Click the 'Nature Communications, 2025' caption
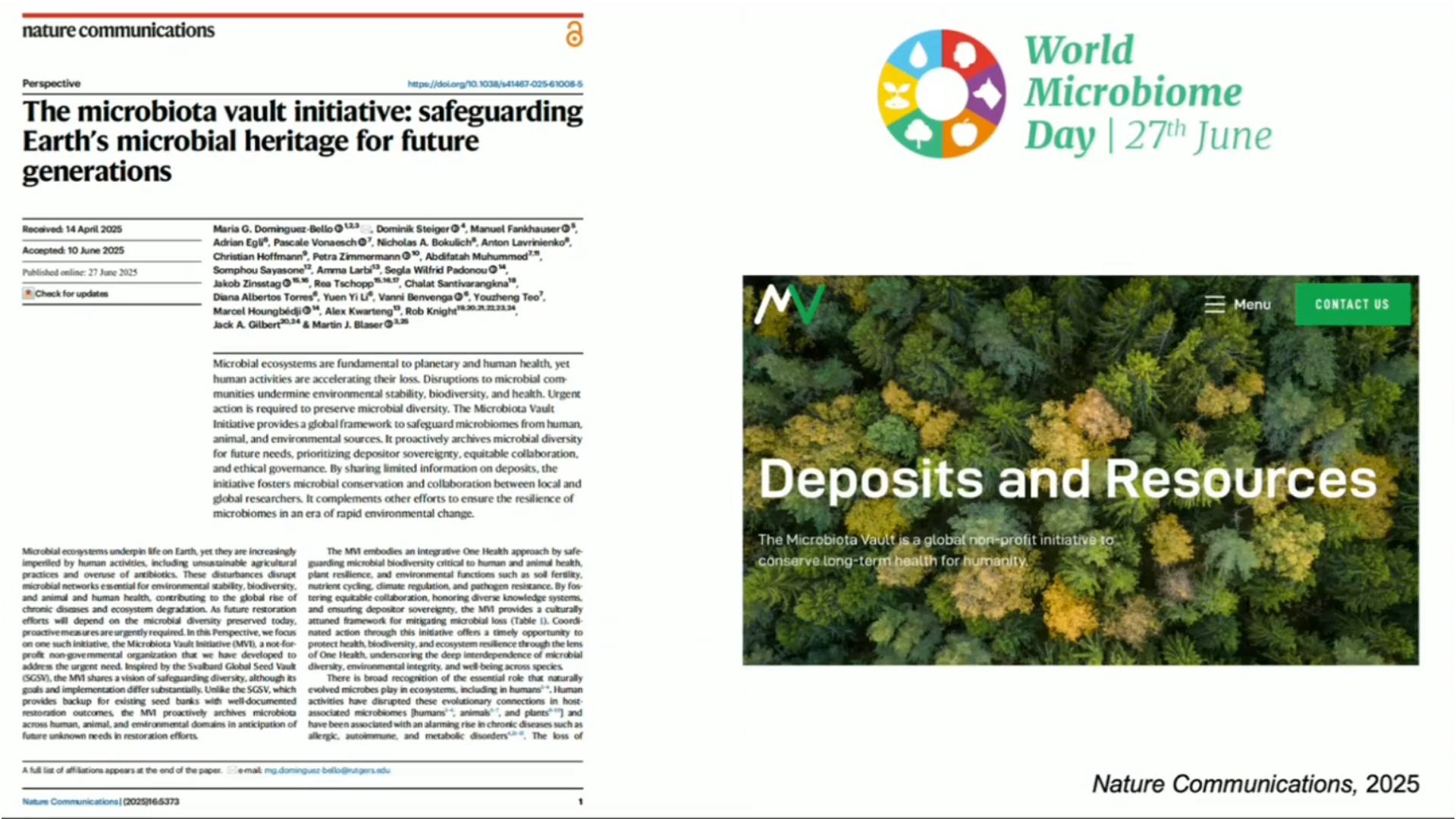Image resolution: width=1456 pixels, height=819 pixels. tap(1255, 784)
